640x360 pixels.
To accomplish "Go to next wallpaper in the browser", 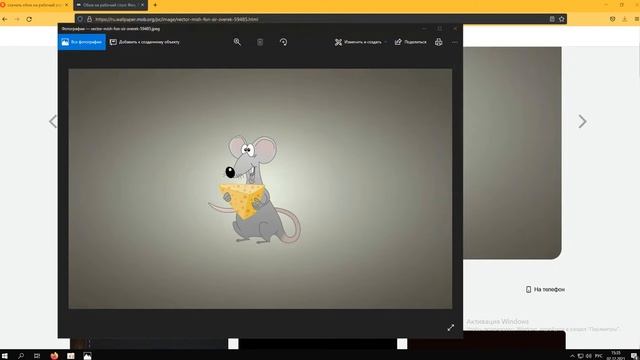I will [x=582, y=121].
